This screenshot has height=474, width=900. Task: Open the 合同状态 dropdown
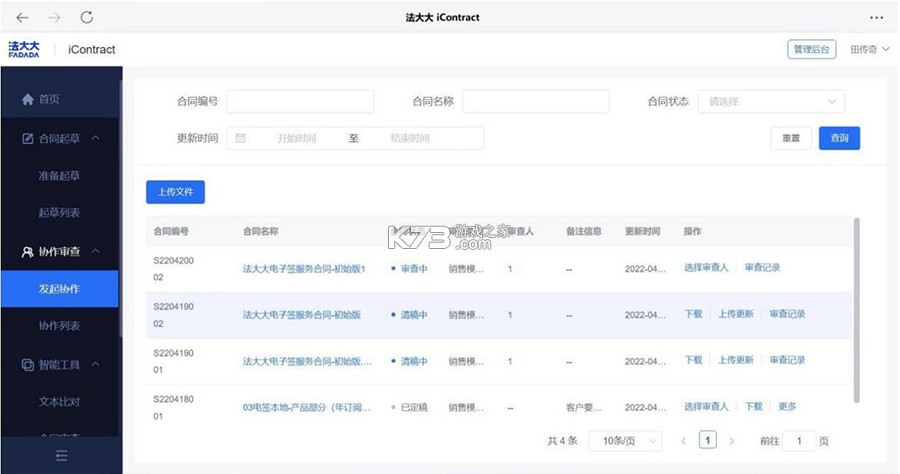click(x=771, y=102)
